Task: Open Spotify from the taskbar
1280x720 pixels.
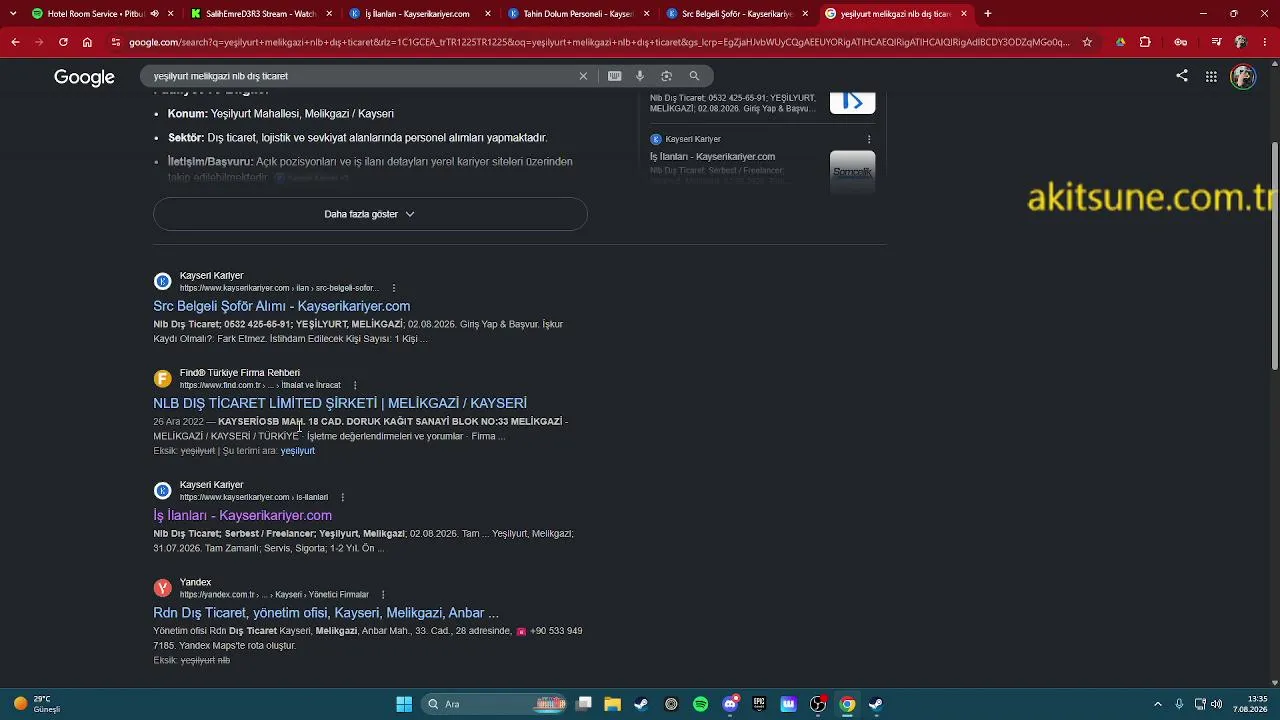Action: tap(700, 704)
